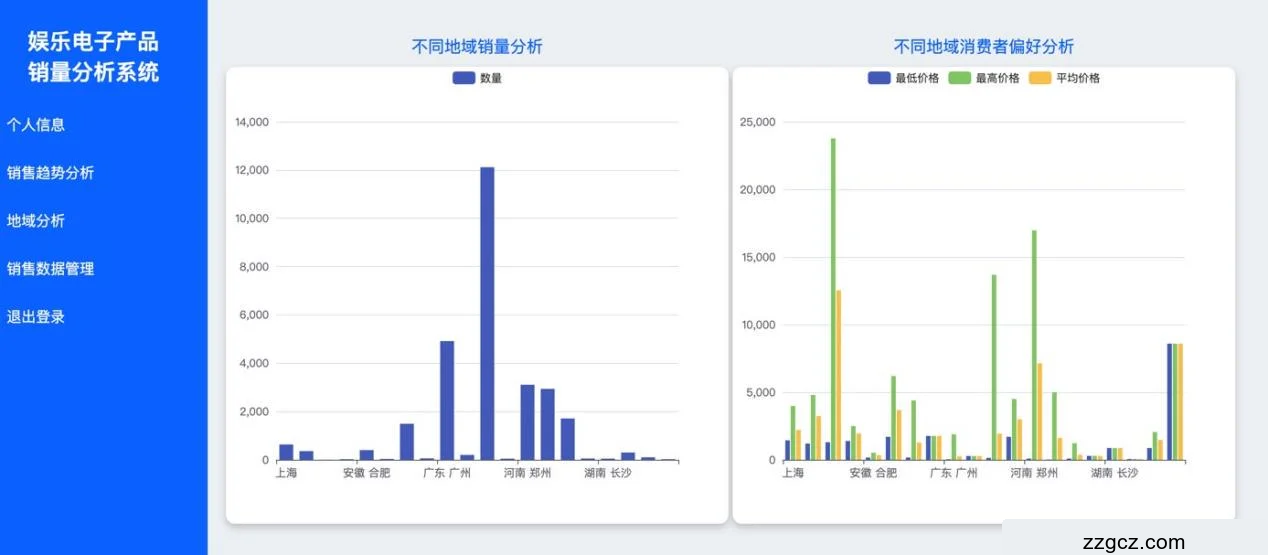Select the 地域分析 sidebar item
This screenshot has height=555, width=1268.
[36, 221]
